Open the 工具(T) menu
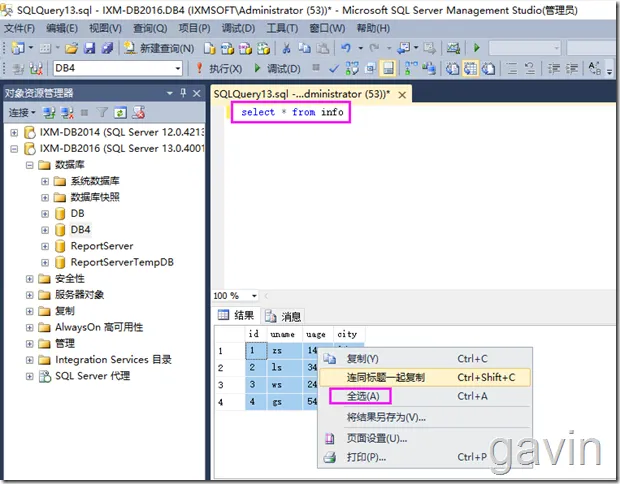The width and height of the screenshot is (620, 484). click(282, 28)
